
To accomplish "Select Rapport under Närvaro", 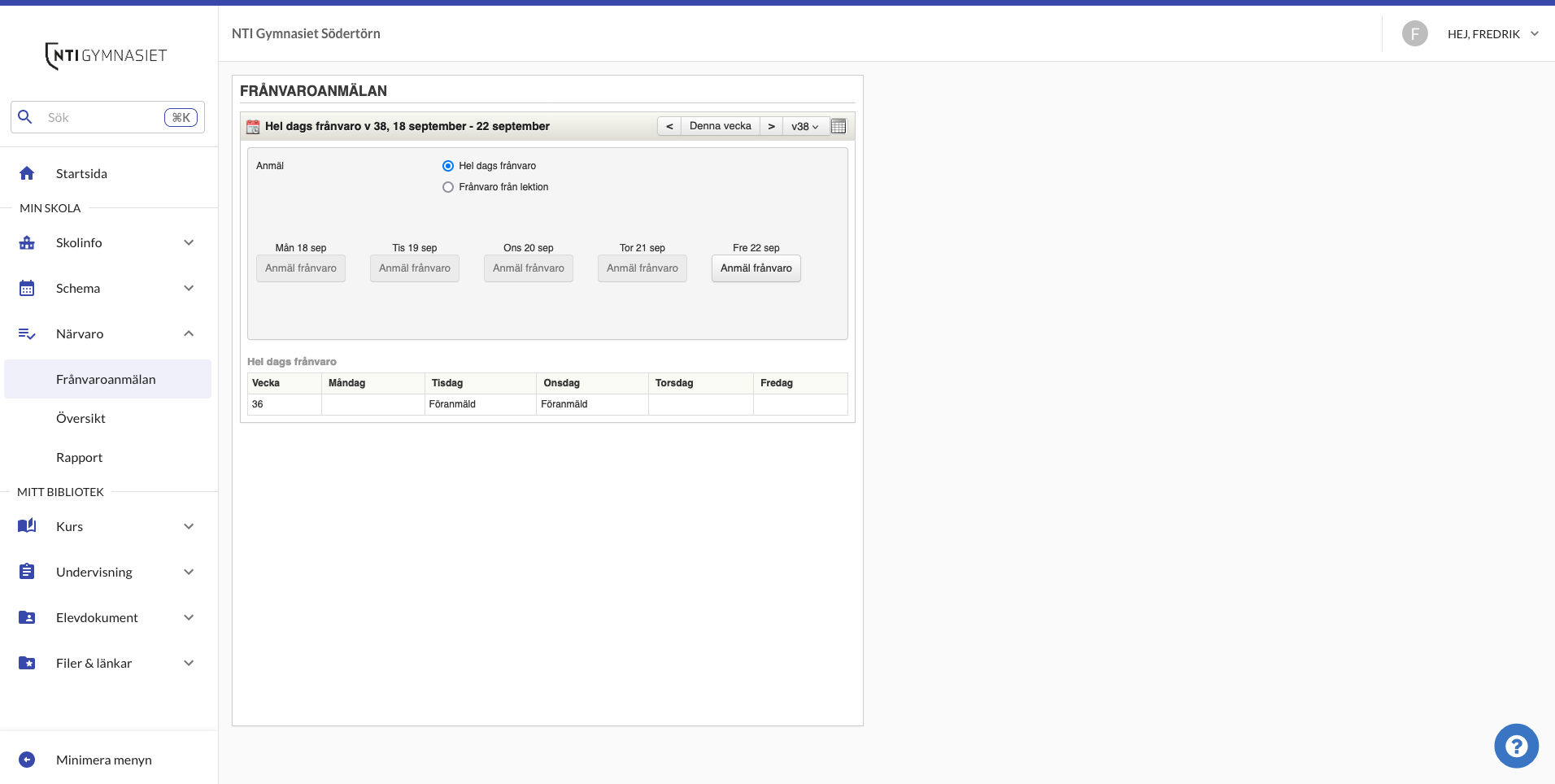I will pyautogui.click(x=79, y=456).
